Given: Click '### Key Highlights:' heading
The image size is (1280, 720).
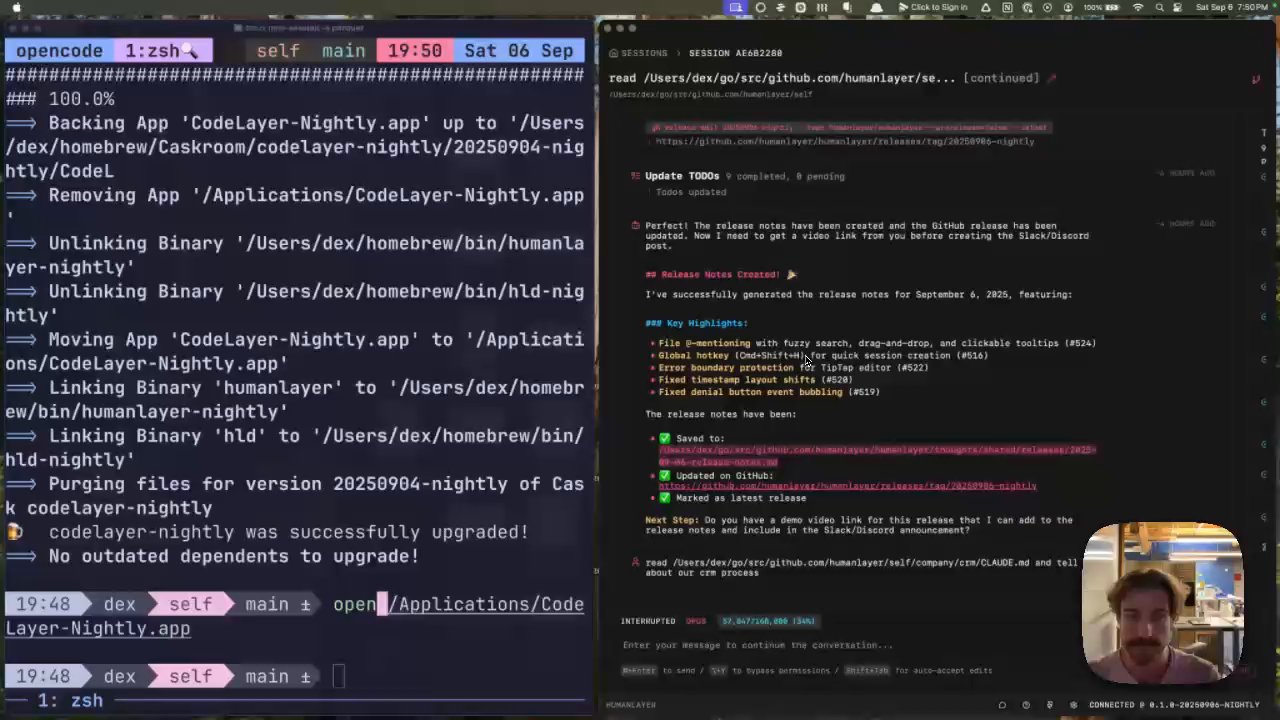Looking at the screenshot, I should click(696, 323).
